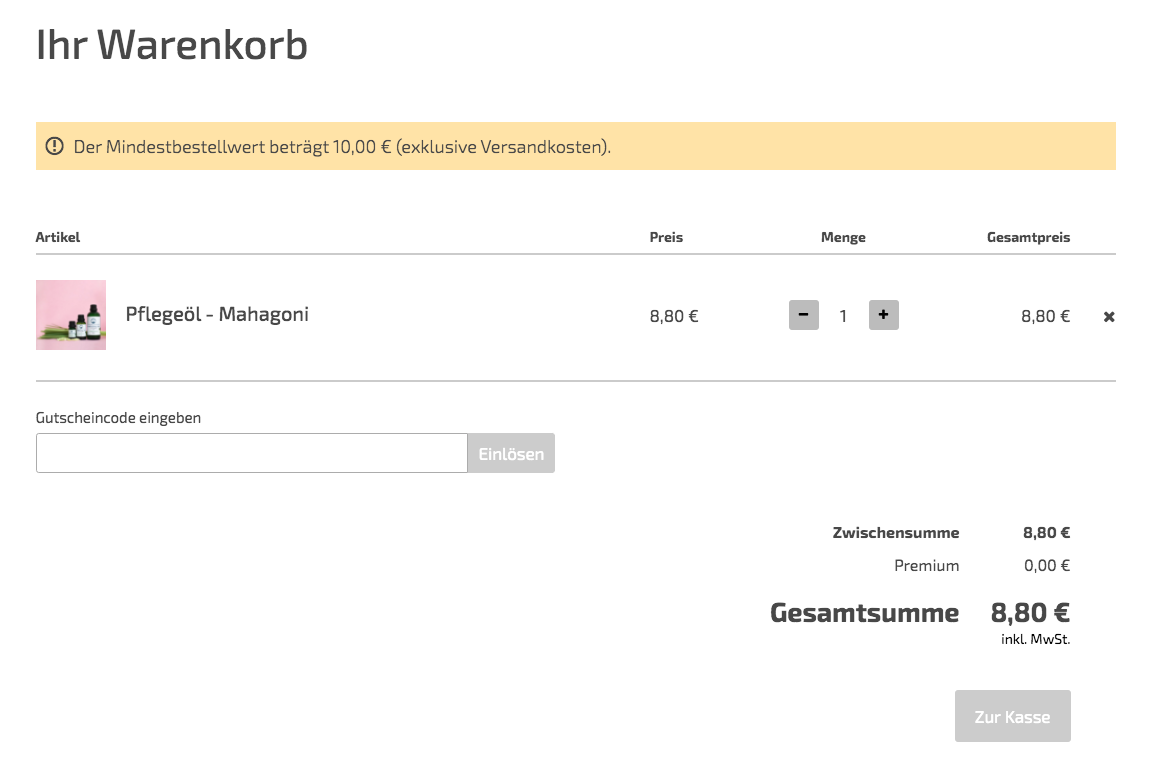Remove Pflegeöl - Mahagoni from cart
The width and height of the screenshot is (1171, 763).
click(x=1109, y=317)
